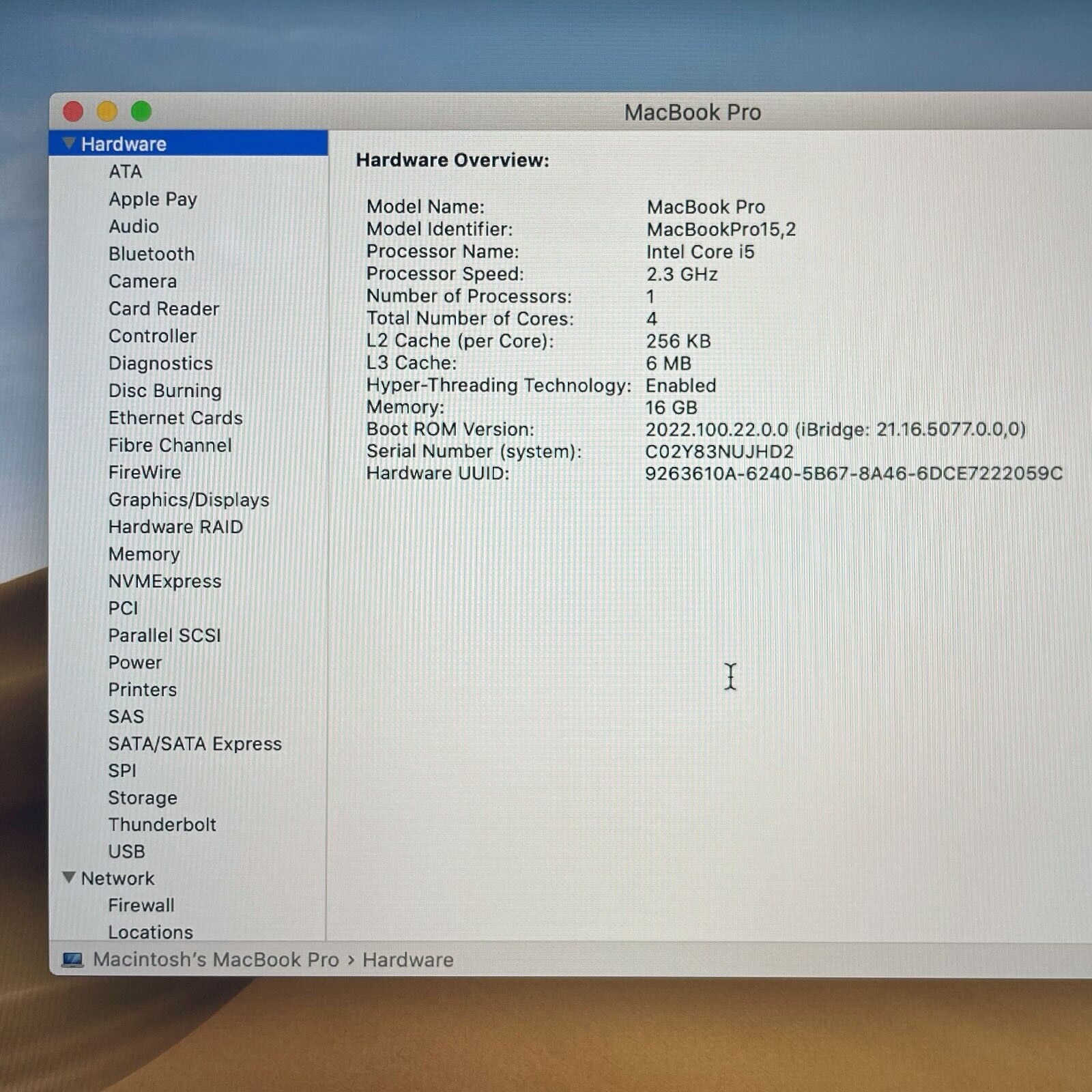Open Firewall under Network
This screenshot has width=1092, height=1092.
click(x=141, y=905)
